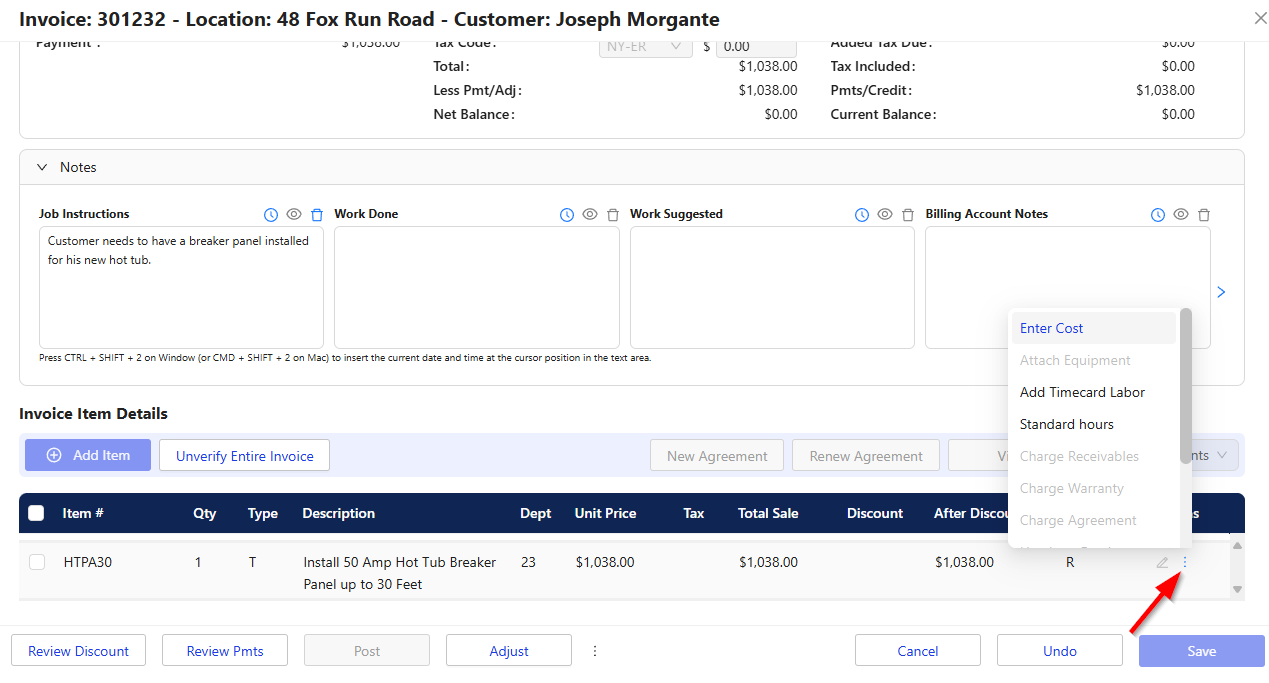Click the Add Item button
The width and height of the screenshot is (1269, 683).
pos(88,455)
